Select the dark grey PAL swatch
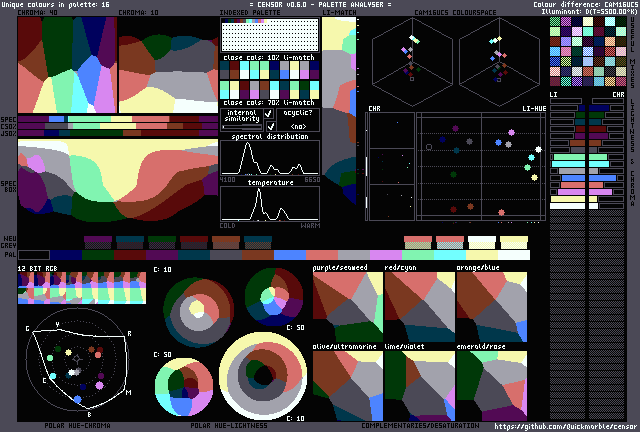Viewport: 640px width, 432px height. click(x=226, y=255)
